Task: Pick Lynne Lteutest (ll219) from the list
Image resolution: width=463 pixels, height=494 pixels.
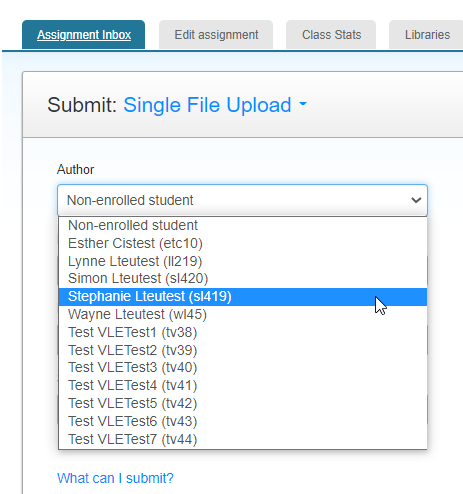Action: point(243,261)
